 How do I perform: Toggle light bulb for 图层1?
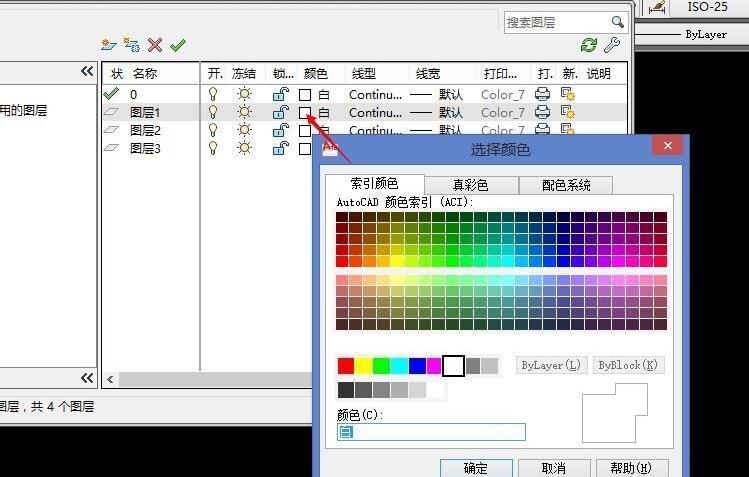click(x=213, y=112)
